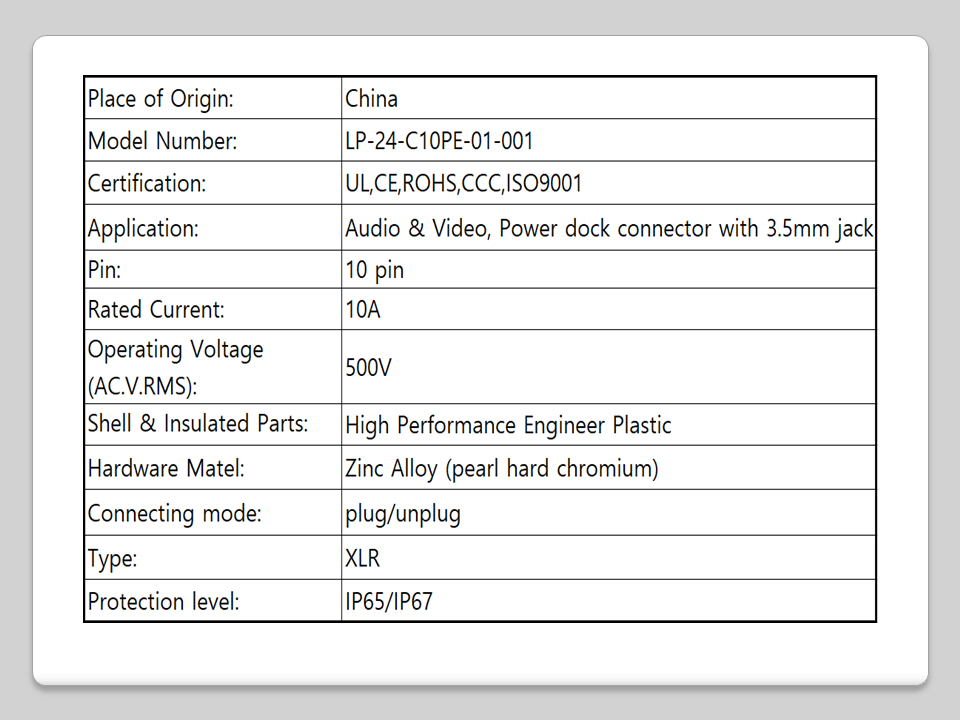This screenshot has width=960, height=720.
Task: Select model number LP-24-C10PE-01-001 text
Action: [439, 141]
